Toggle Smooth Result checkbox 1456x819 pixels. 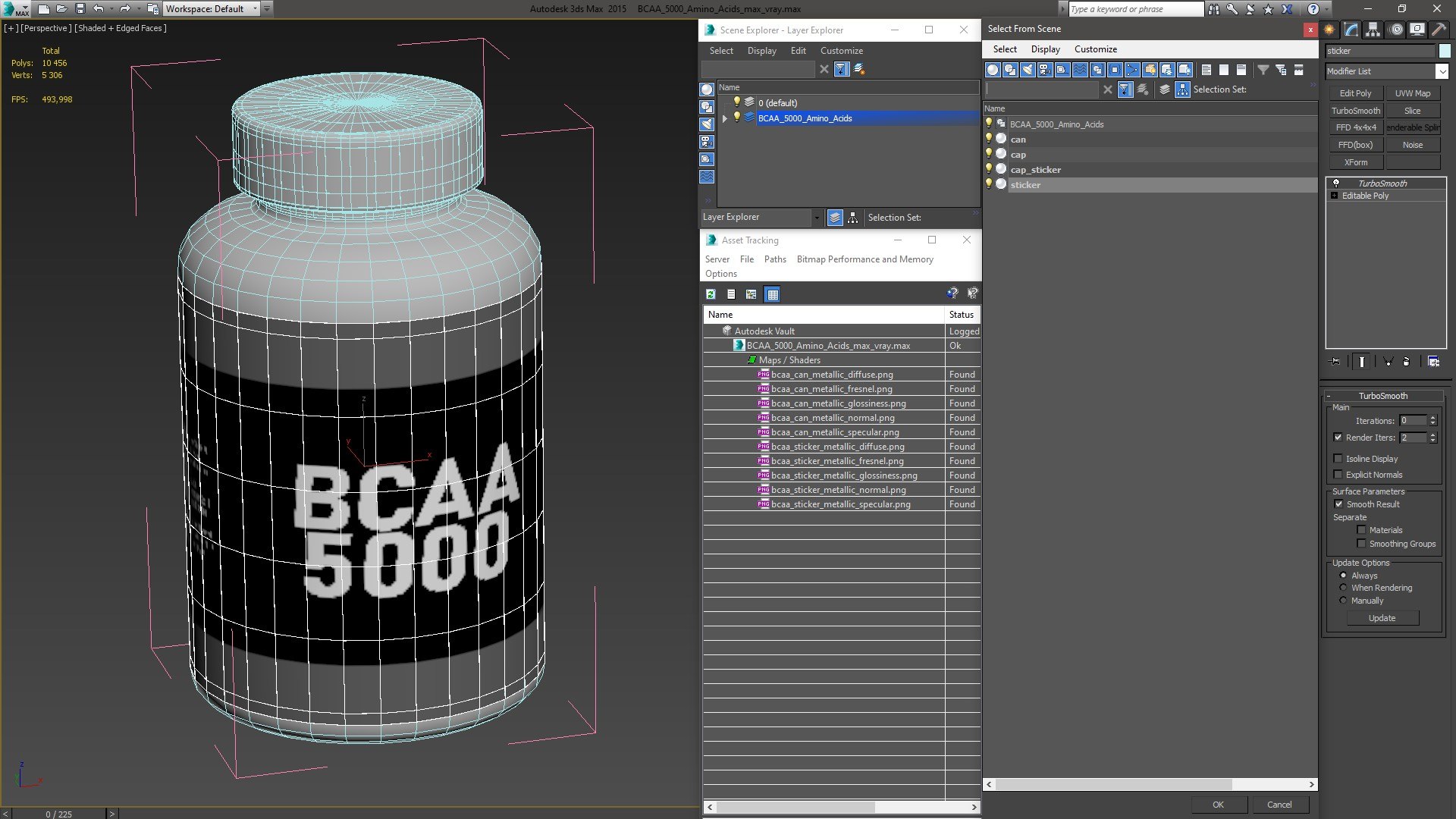pos(1338,504)
